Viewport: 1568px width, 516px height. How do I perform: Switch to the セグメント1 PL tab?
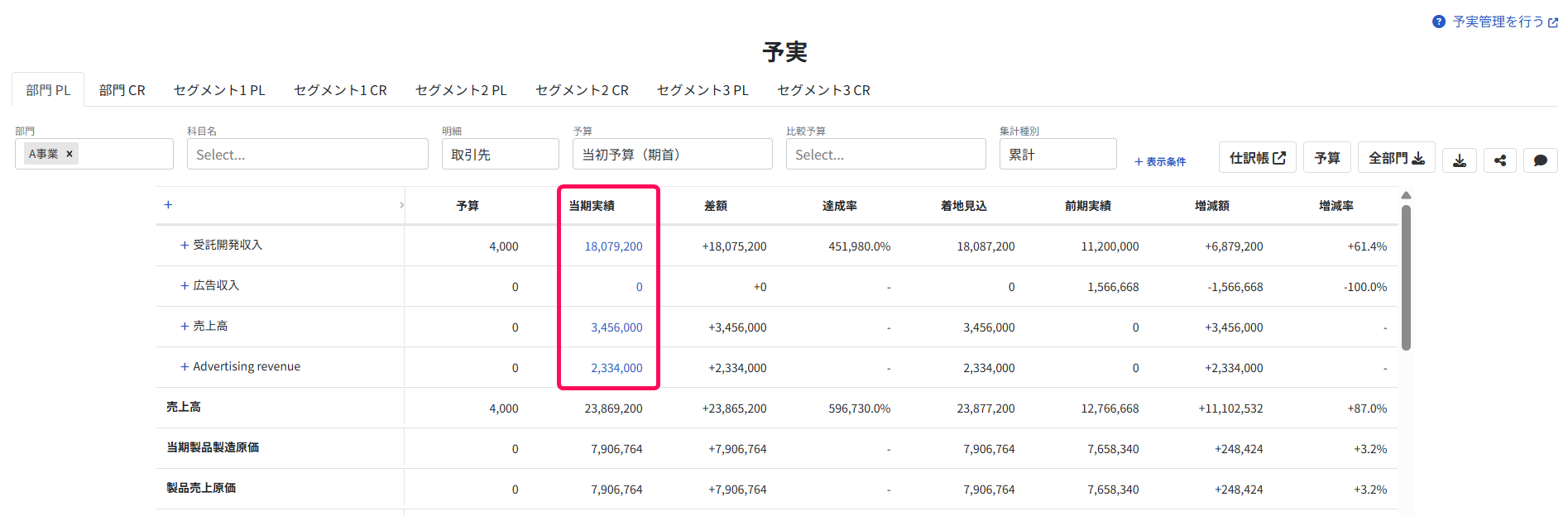click(x=219, y=90)
